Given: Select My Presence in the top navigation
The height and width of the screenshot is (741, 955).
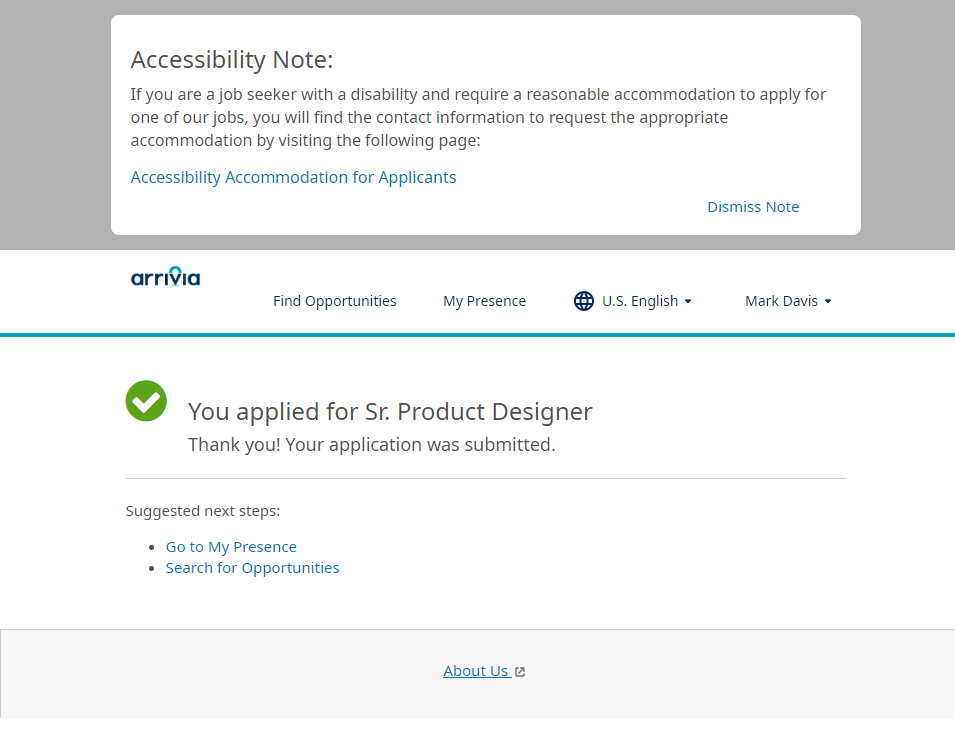Looking at the screenshot, I should (x=484, y=301).
